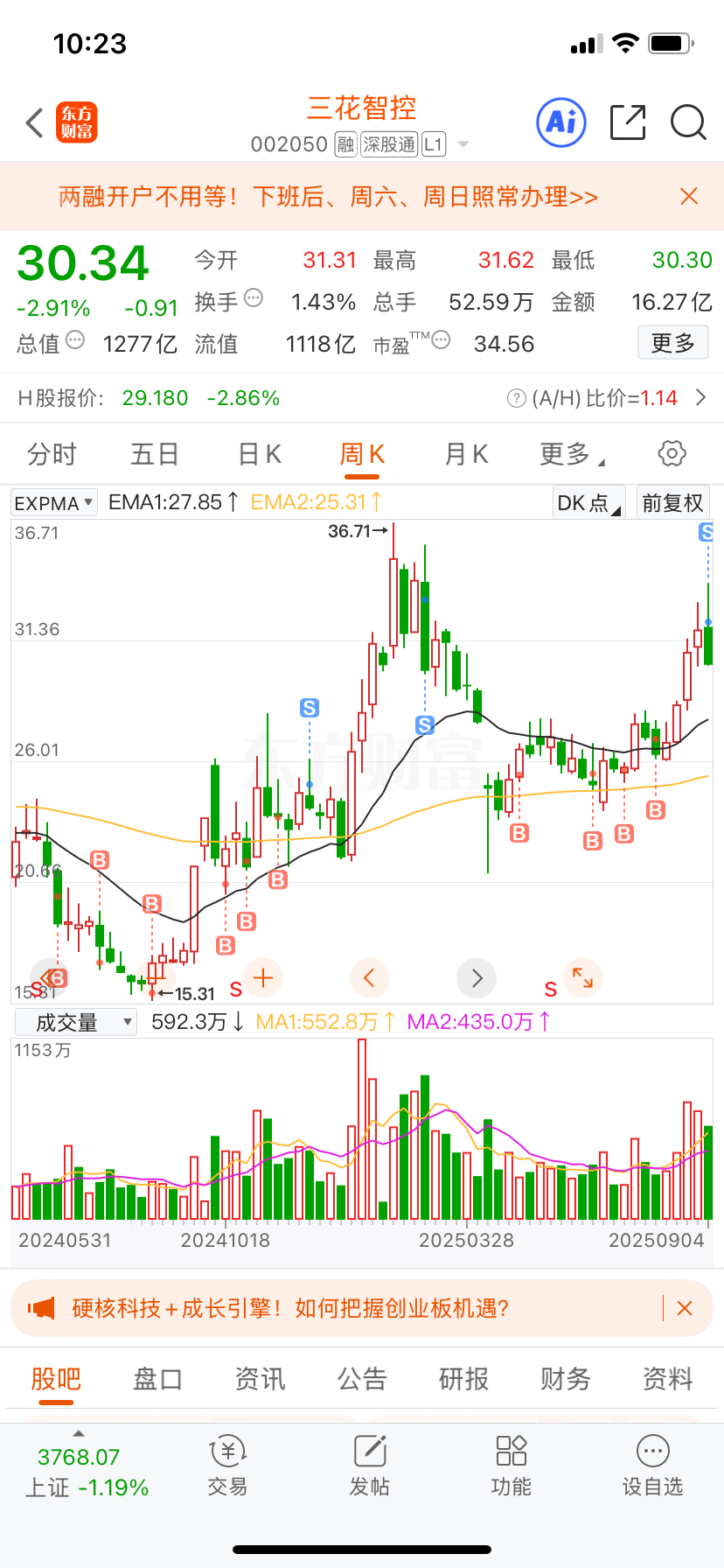Screen dimensions: 724x1568
Task: Tap the MA1:552.8万 volume text
Action: [x=325, y=1022]
